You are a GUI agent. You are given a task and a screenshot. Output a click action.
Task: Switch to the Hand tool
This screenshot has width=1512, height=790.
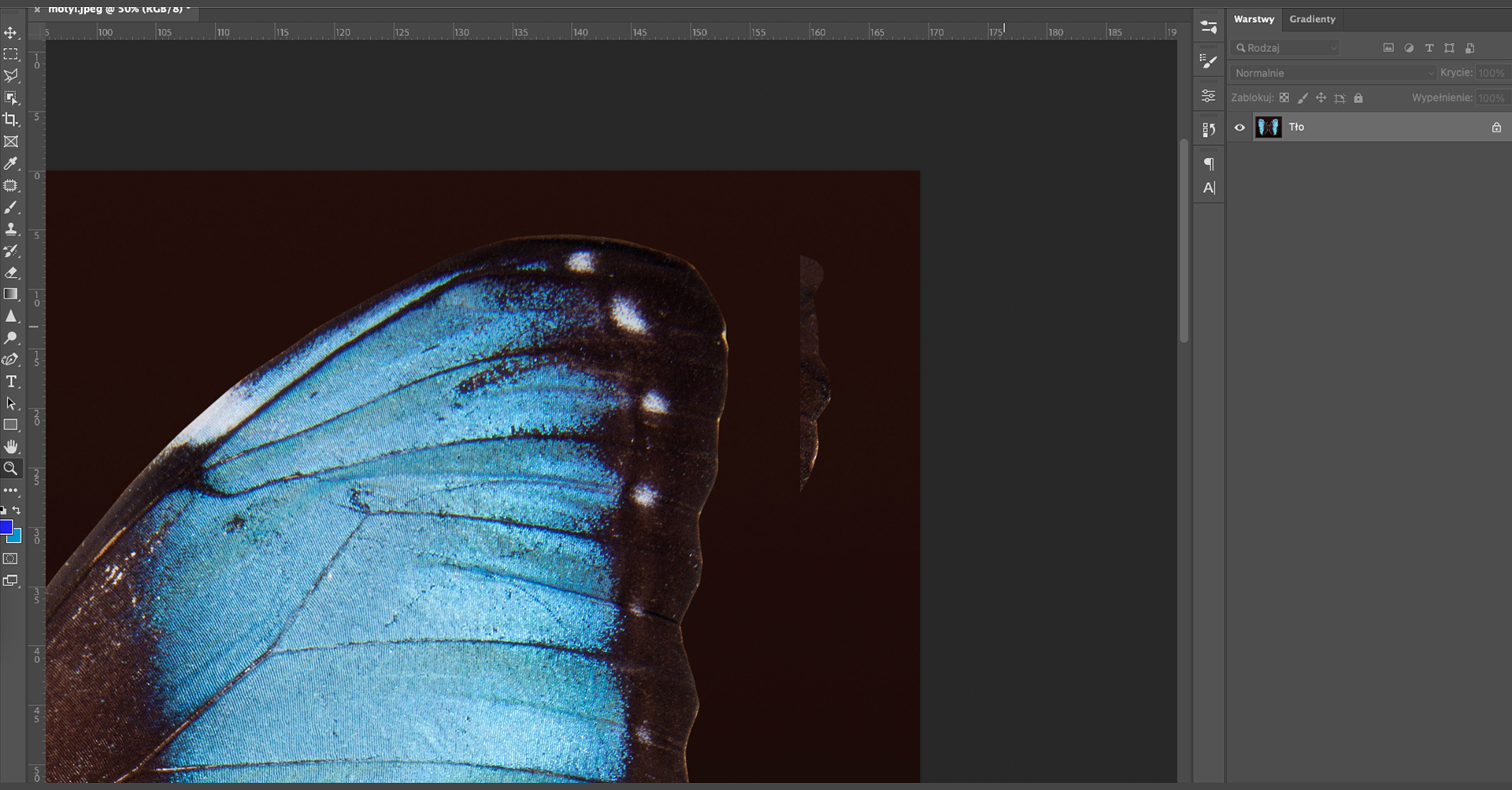11,447
